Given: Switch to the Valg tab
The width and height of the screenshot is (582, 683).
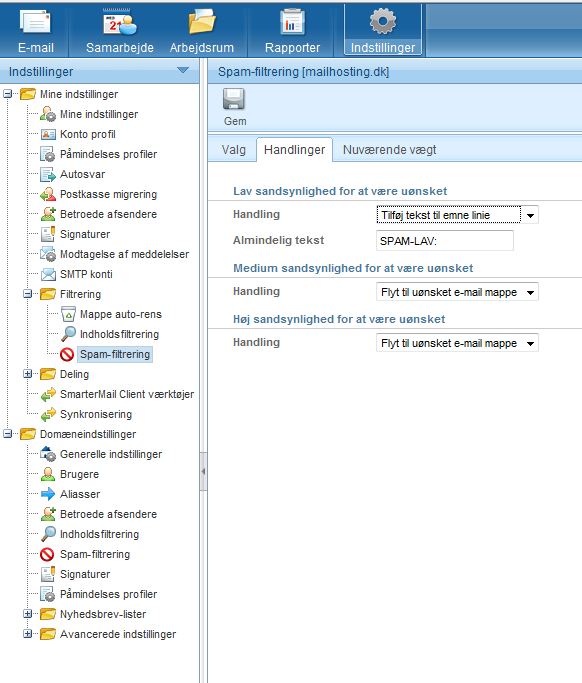Looking at the screenshot, I should point(233,150).
